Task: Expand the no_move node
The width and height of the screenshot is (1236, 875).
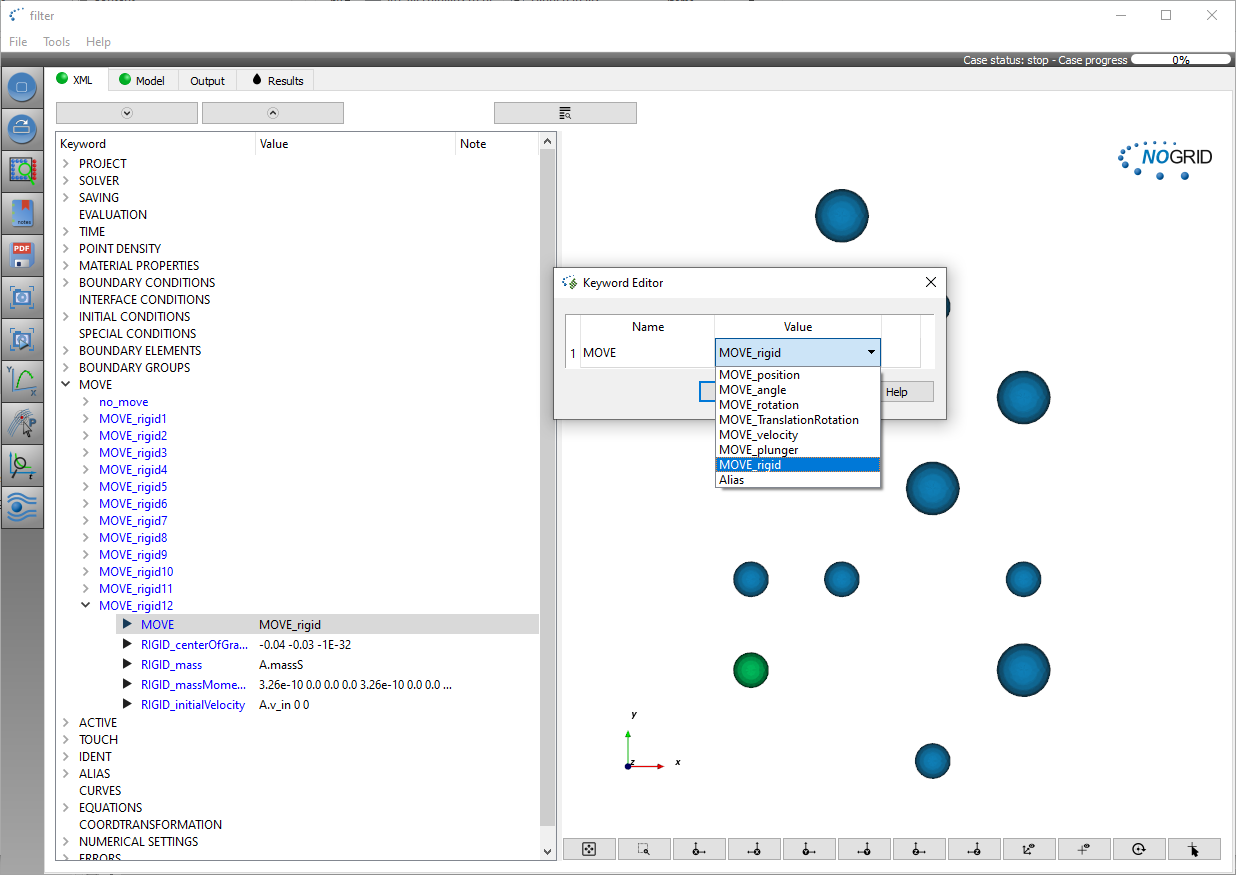Action: tap(86, 402)
